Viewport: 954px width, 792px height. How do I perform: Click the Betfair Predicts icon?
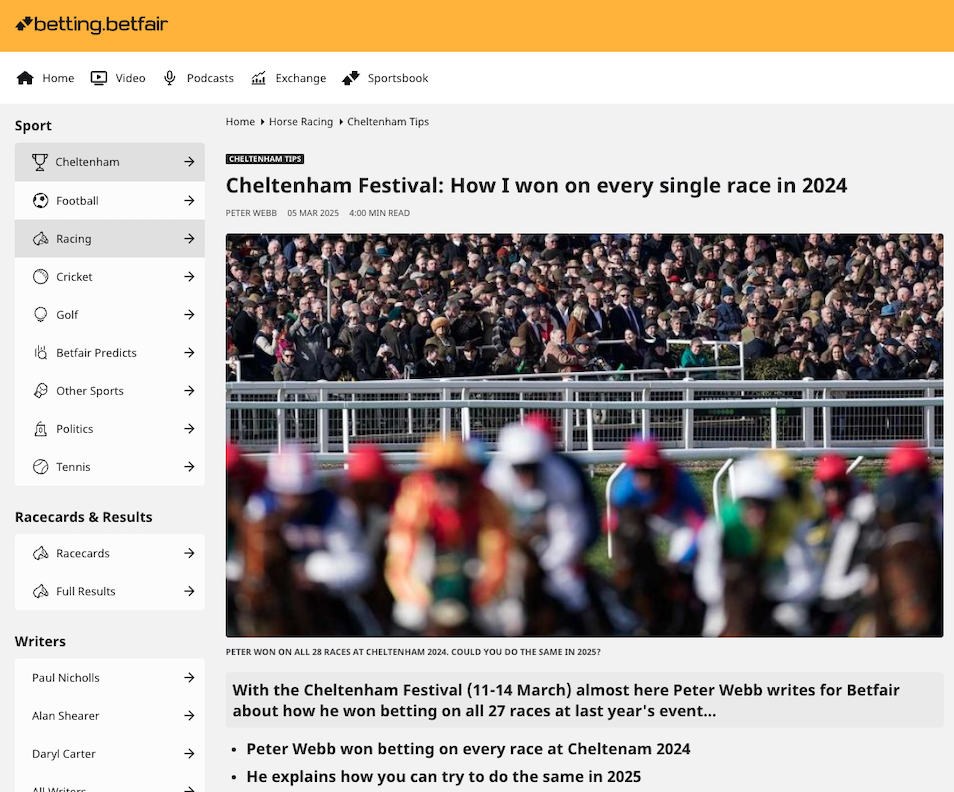[41, 353]
